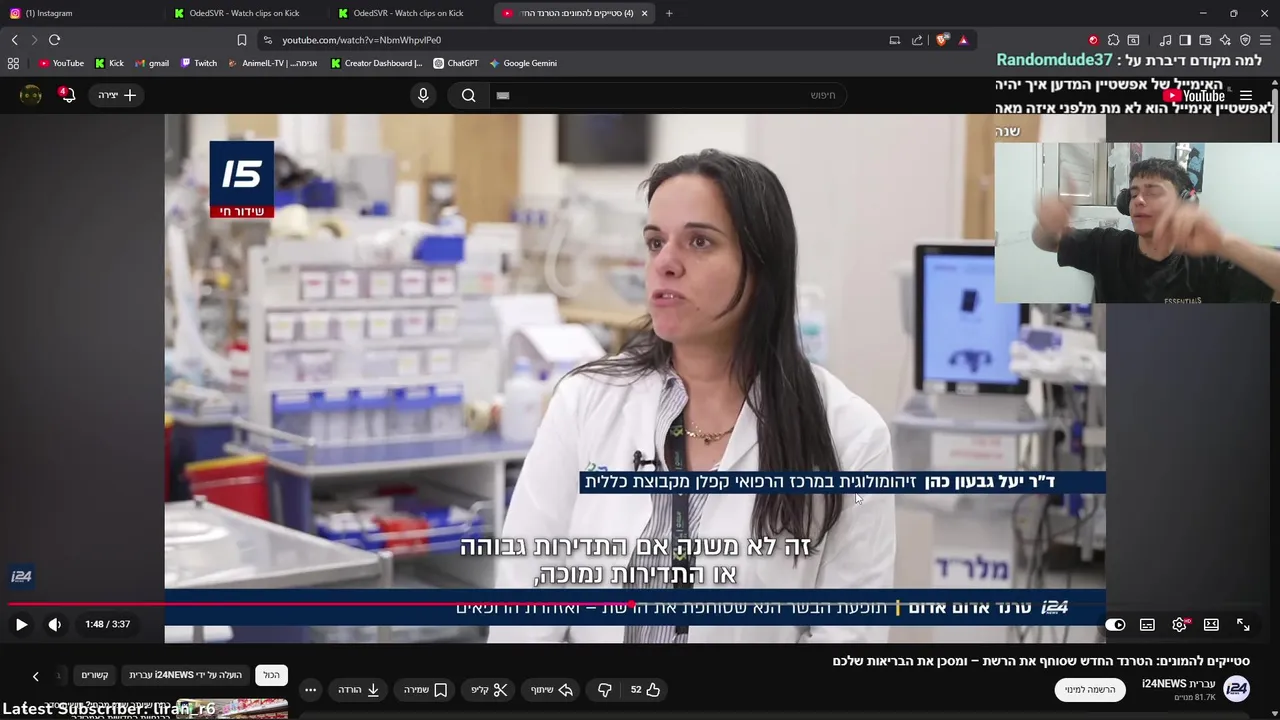This screenshot has width=1280, height=720.
Task: Close the active YouTube browser tab
Action: (644, 13)
